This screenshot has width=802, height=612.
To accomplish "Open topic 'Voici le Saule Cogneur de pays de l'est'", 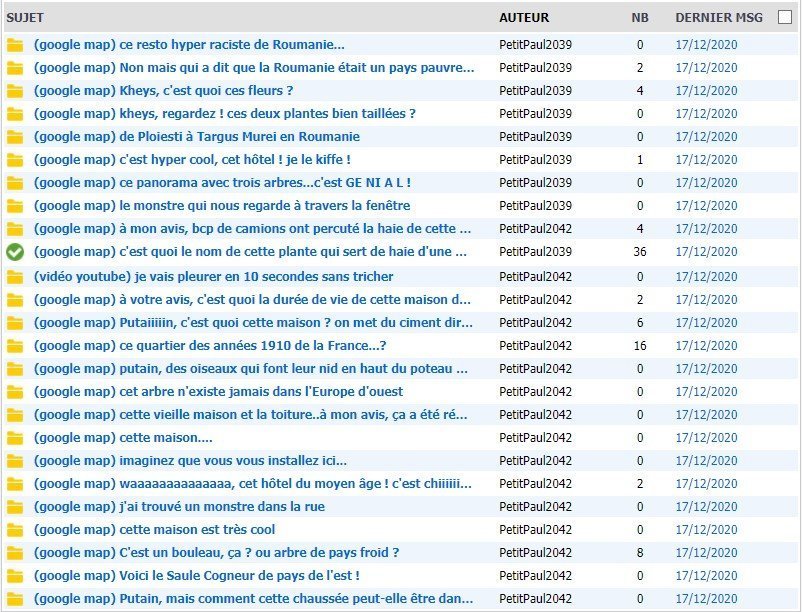I will 197,576.
